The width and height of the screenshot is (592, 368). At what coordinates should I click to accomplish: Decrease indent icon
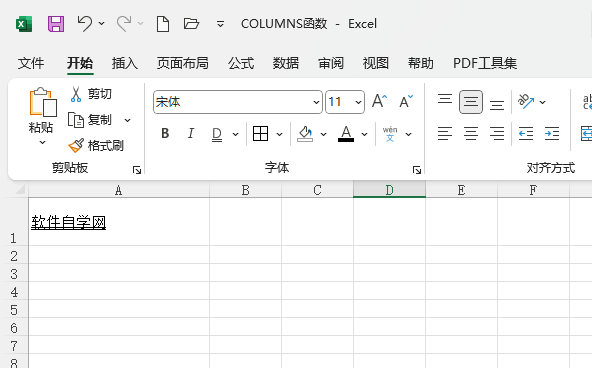pos(526,134)
